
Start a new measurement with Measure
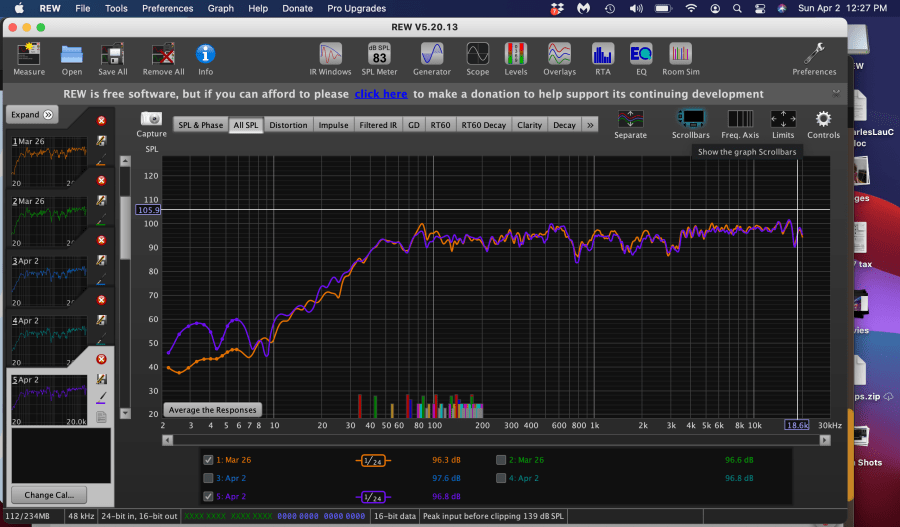point(29,59)
